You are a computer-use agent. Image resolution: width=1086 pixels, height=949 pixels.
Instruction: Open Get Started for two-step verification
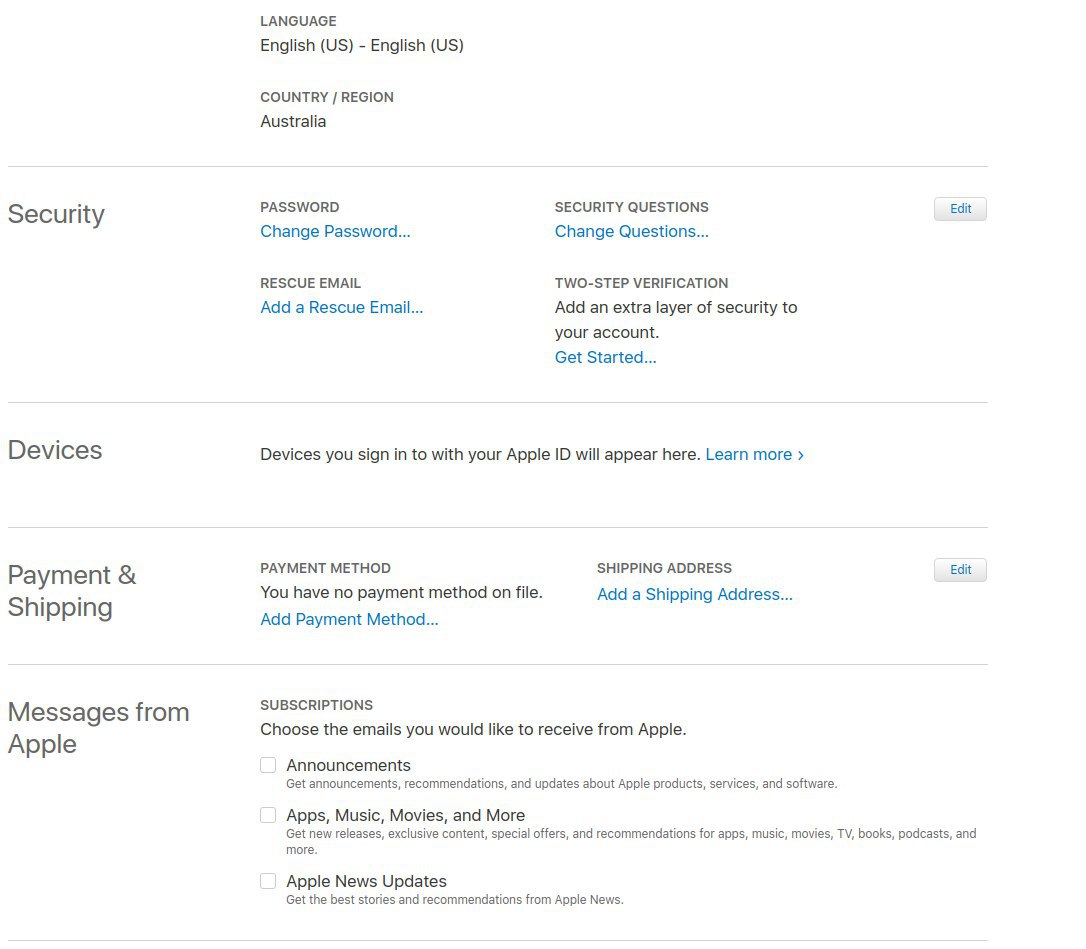(605, 357)
